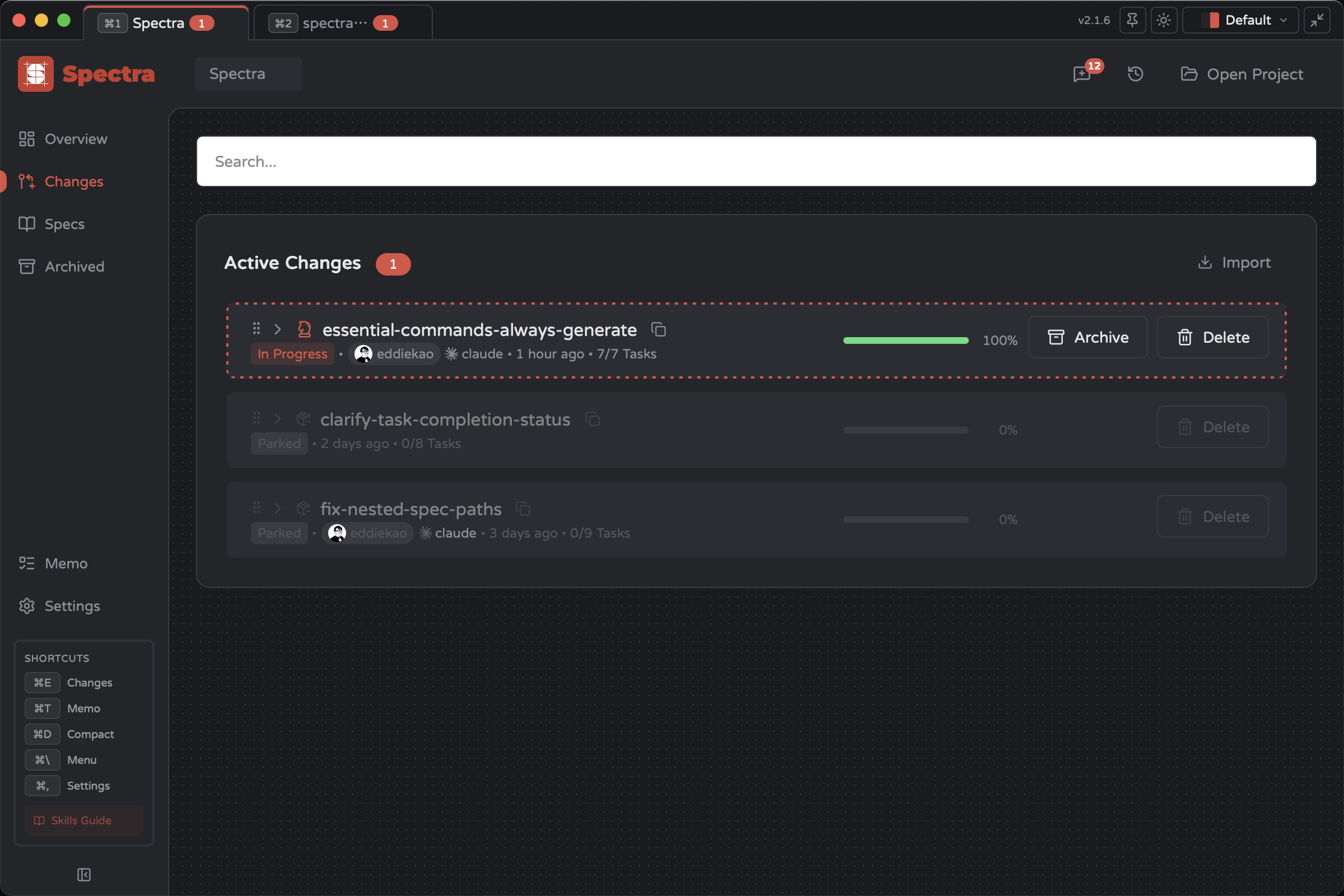Click the history clock icon

point(1136,74)
